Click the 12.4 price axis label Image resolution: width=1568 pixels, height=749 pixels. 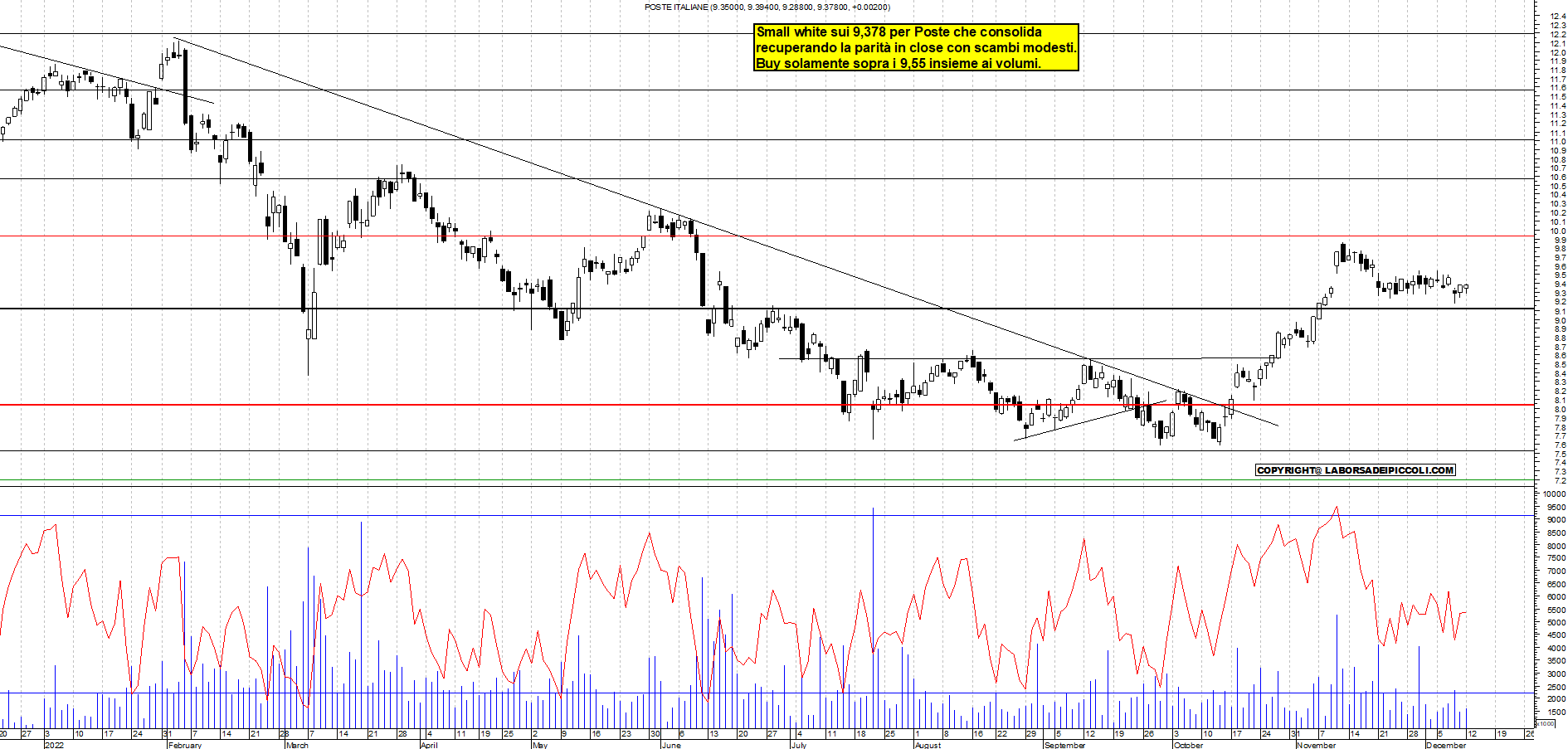tap(1558, 17)
